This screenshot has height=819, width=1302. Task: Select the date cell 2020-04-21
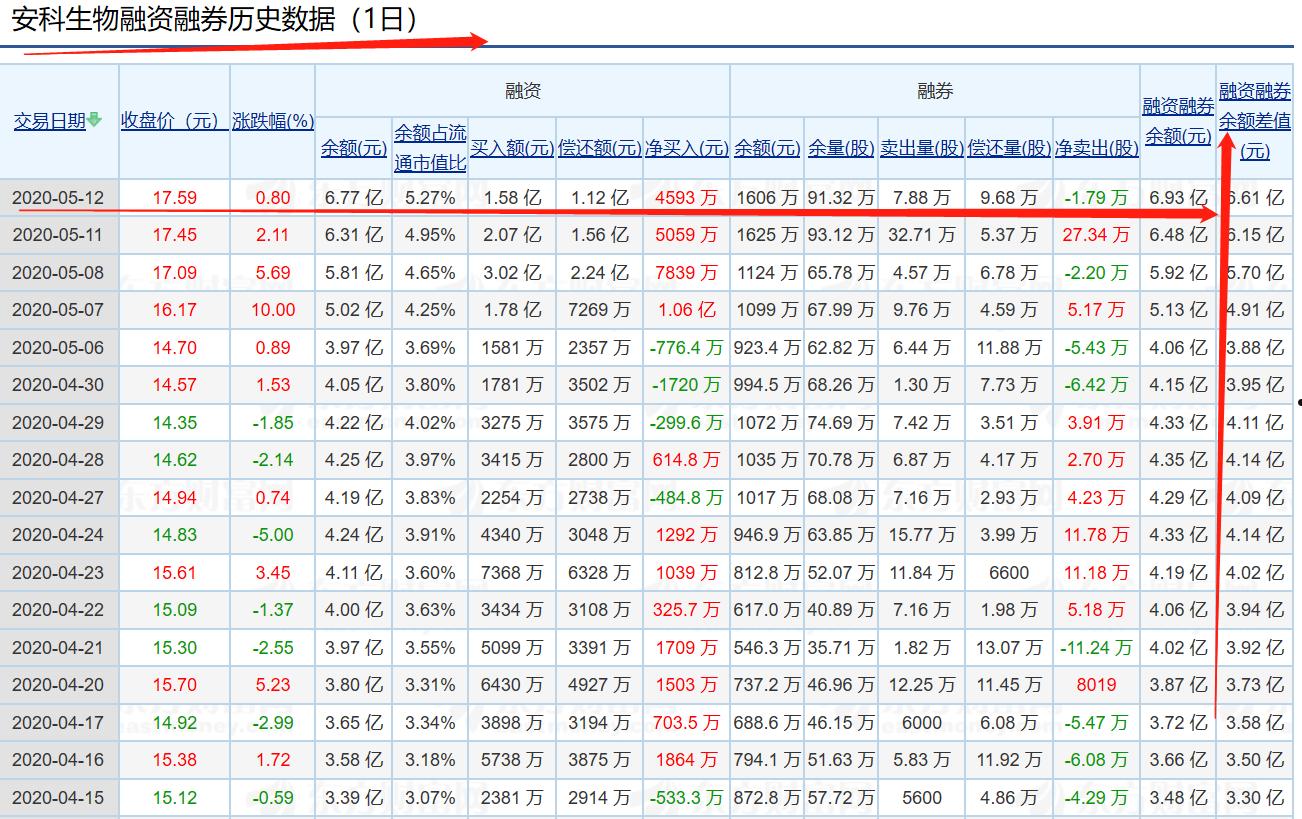click(x=58, y=648)
